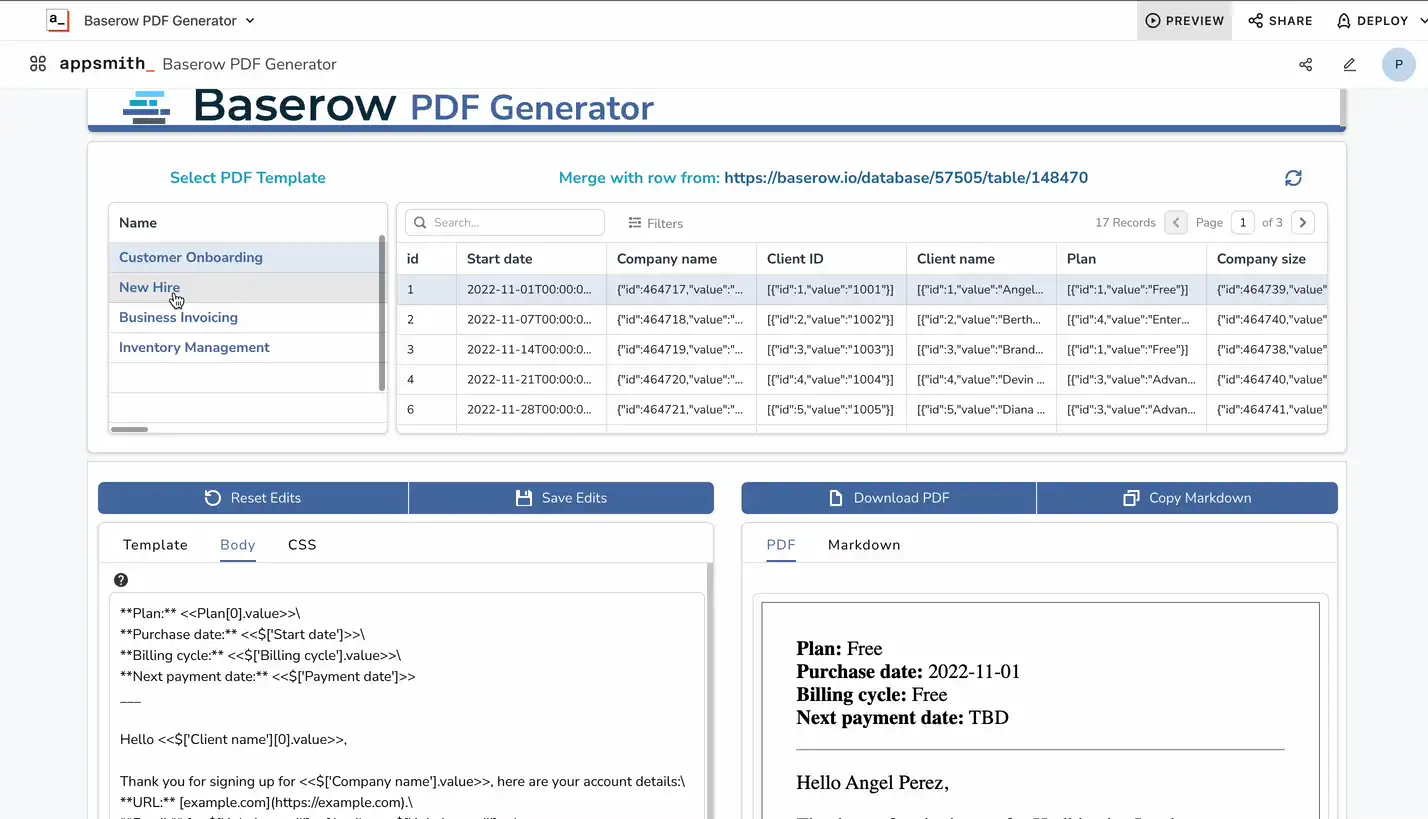The height and width of the screenshot is (819, 1428).
Task: Click the Save Edits button
Action: click(x=561, y=497)
